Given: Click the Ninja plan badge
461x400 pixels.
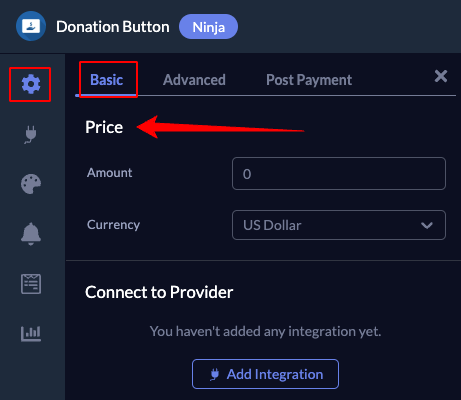Looking at the screenshot, I should coord(208,27).
